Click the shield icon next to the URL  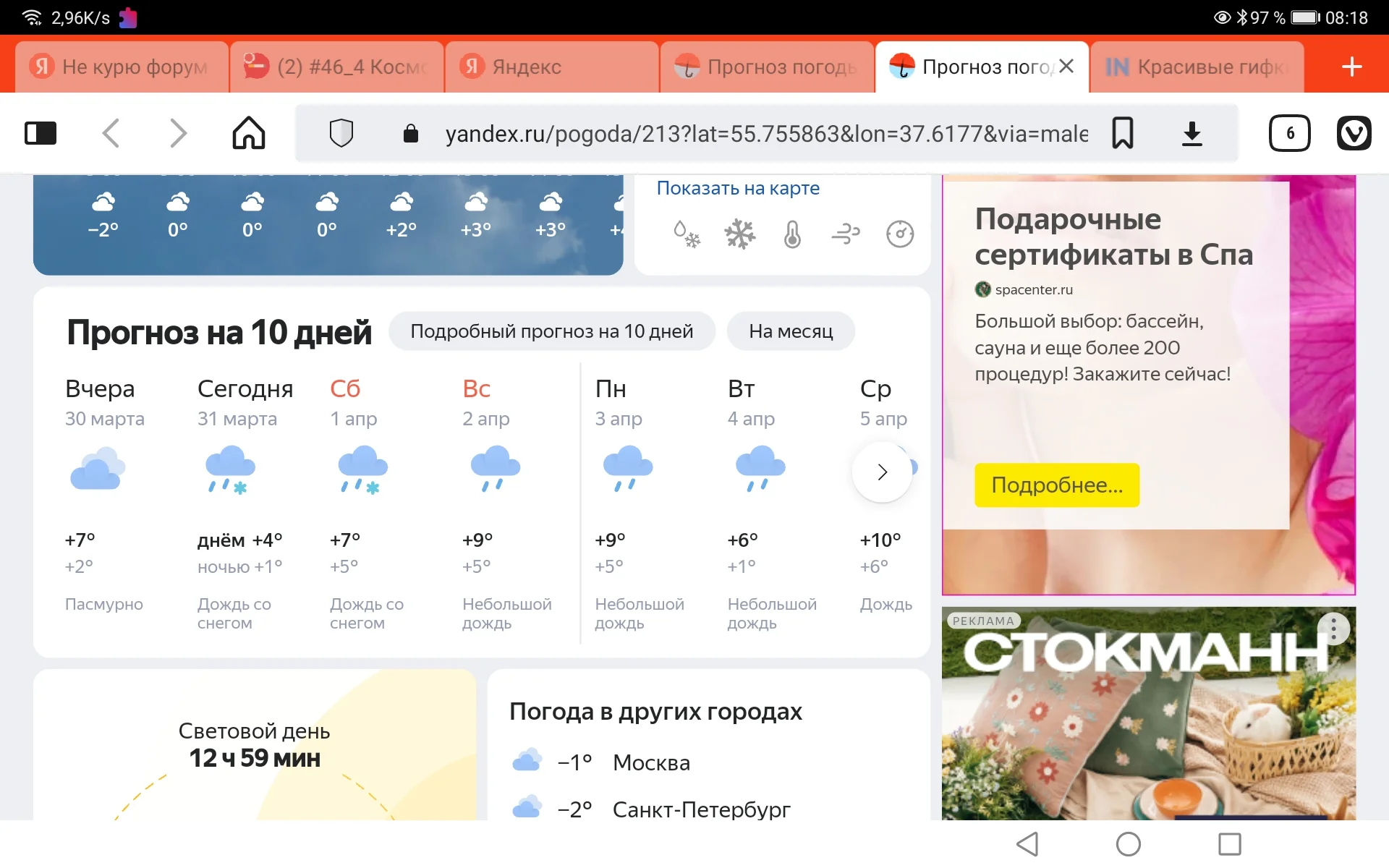(341, 133)
